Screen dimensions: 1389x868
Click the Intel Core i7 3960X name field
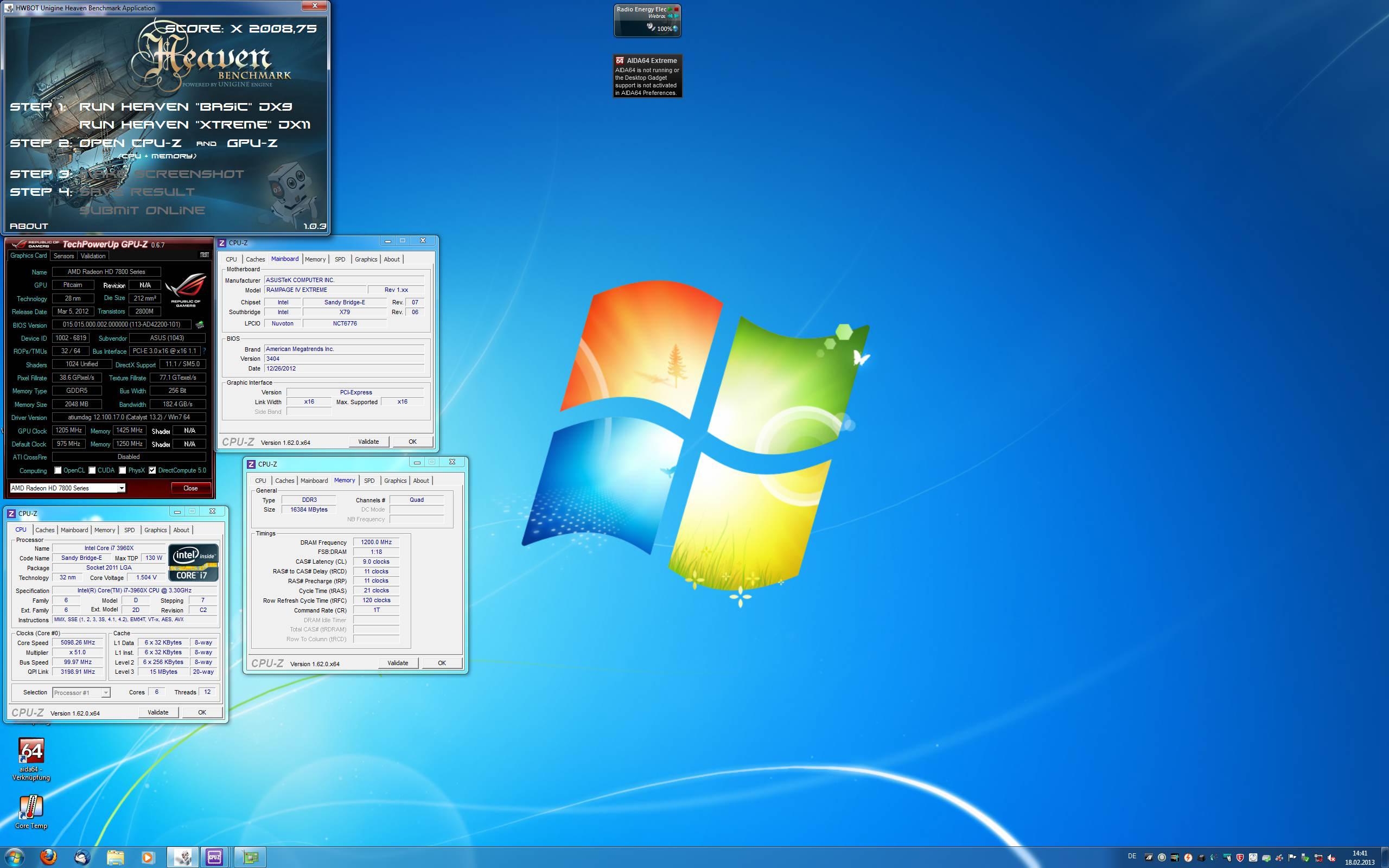pyautogui.click(x=109, y=548)
